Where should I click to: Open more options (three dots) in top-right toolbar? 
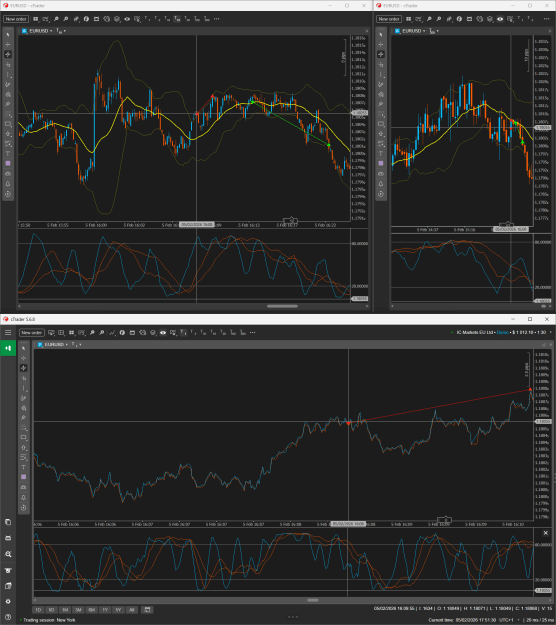point(546,19)
